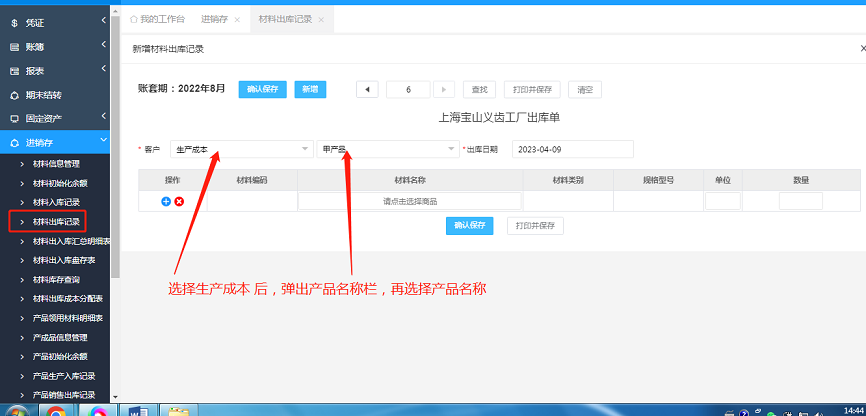Open the 客户 dropdown showing 生产成本

(242, 149)
